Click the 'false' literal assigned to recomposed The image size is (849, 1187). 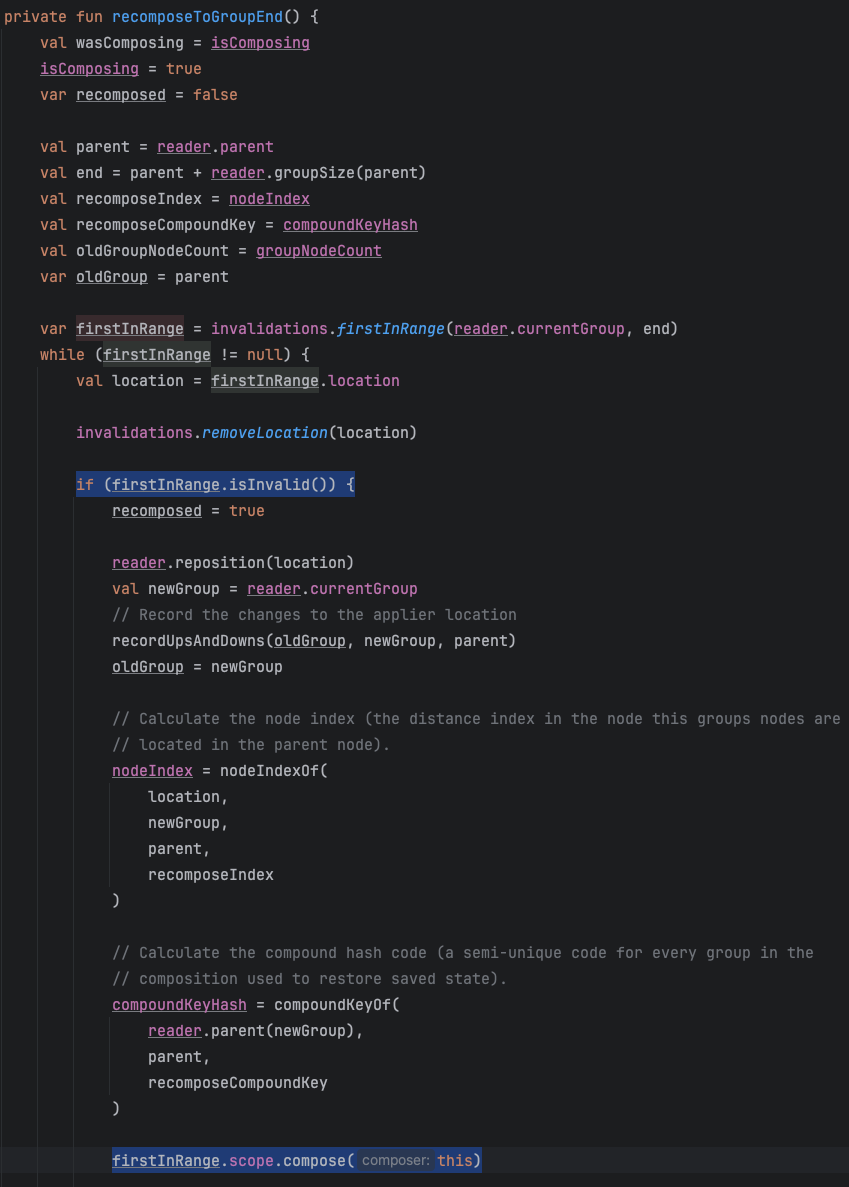point(215,95)
